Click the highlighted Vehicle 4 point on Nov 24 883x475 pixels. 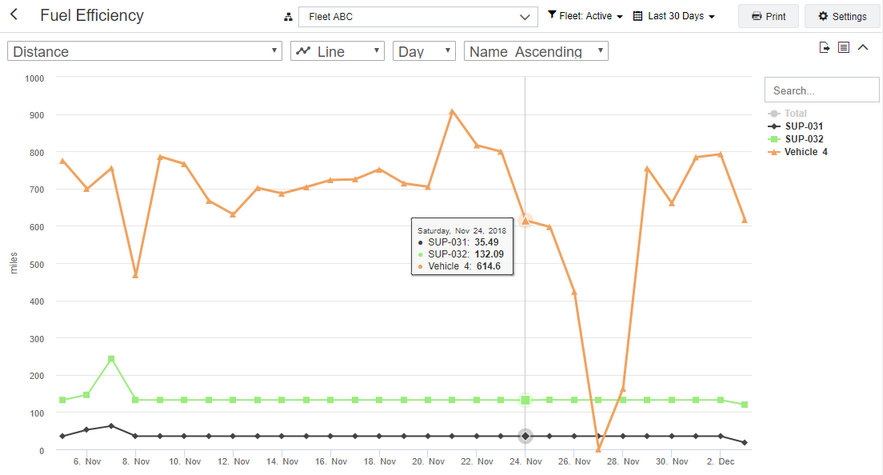click(x=525, y=220)
